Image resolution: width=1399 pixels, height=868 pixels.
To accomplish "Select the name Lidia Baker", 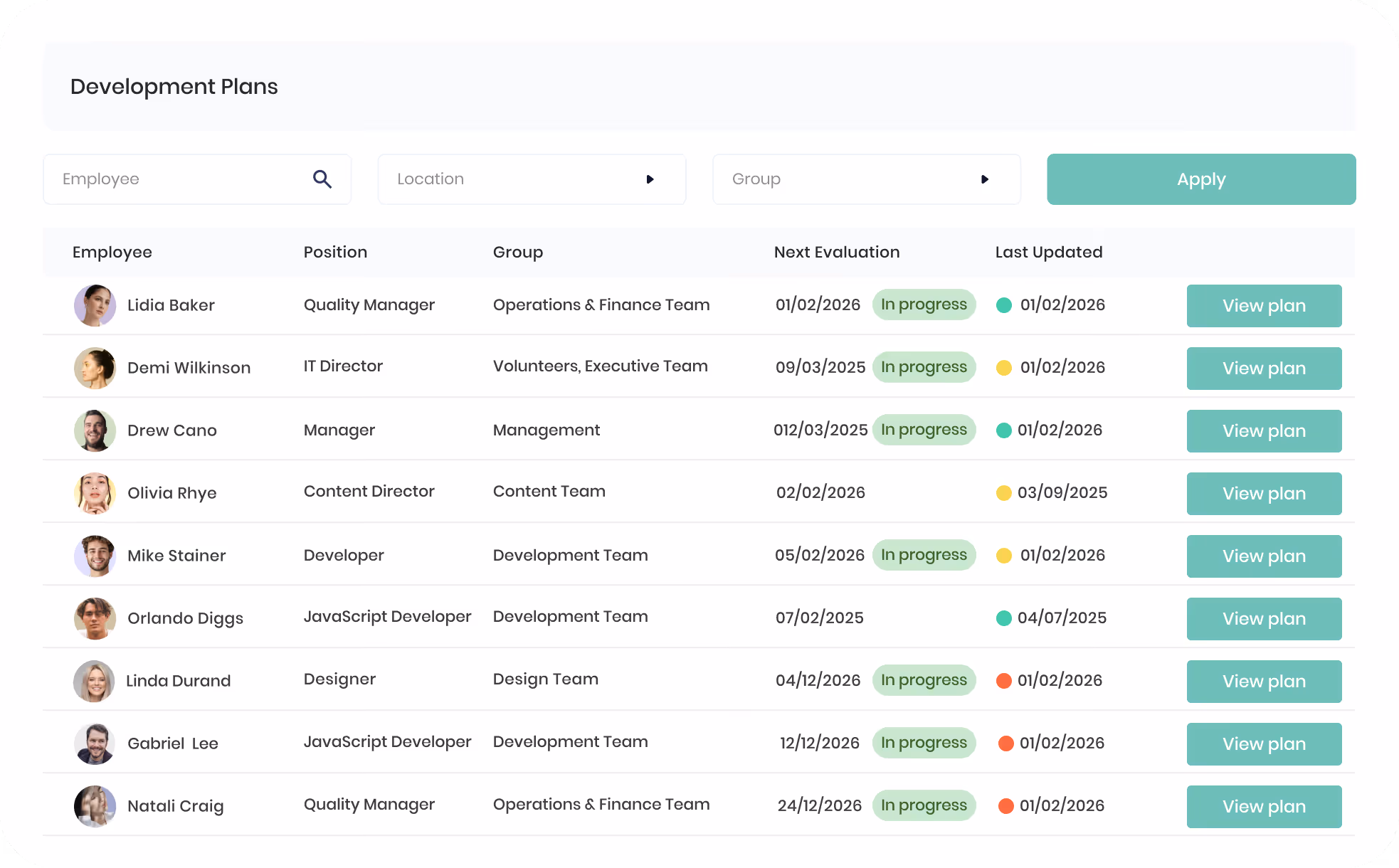I will (171, 305).
